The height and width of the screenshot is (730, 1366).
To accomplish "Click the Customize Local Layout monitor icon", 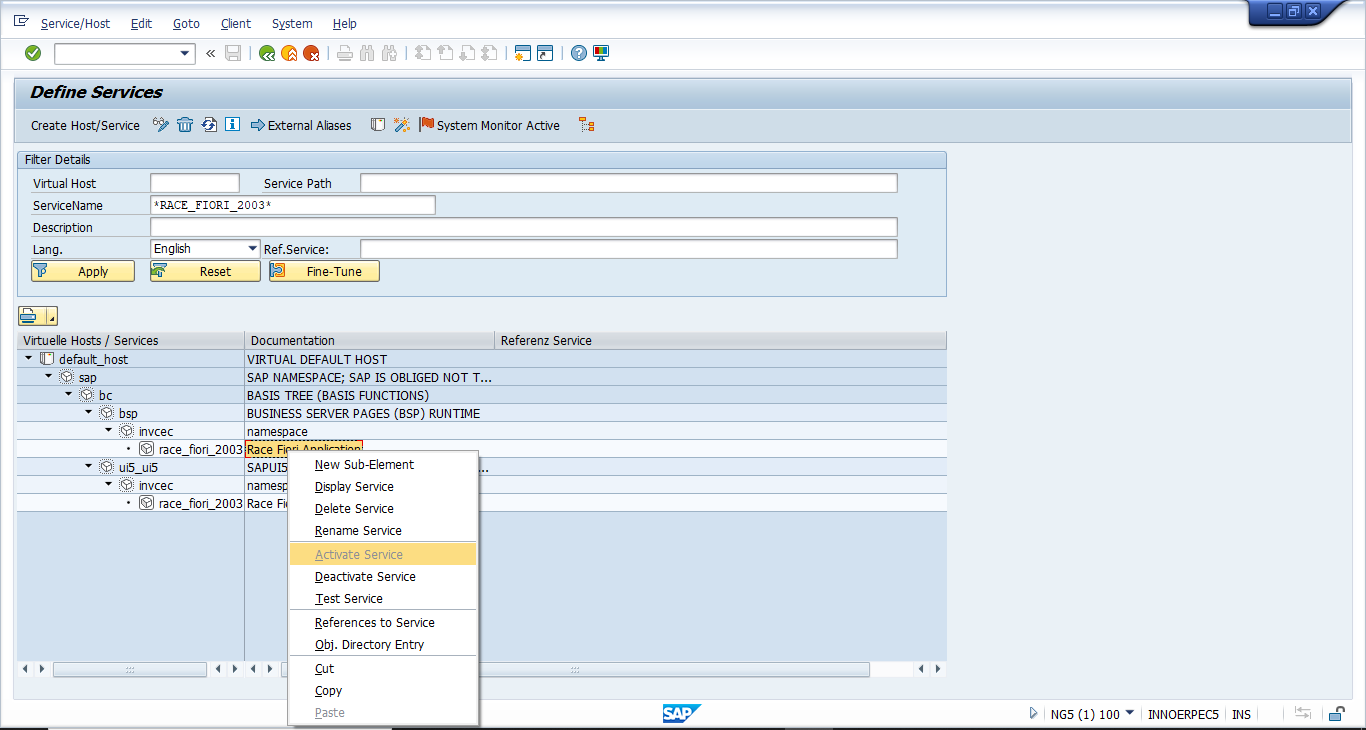I will tap(601, 54).
